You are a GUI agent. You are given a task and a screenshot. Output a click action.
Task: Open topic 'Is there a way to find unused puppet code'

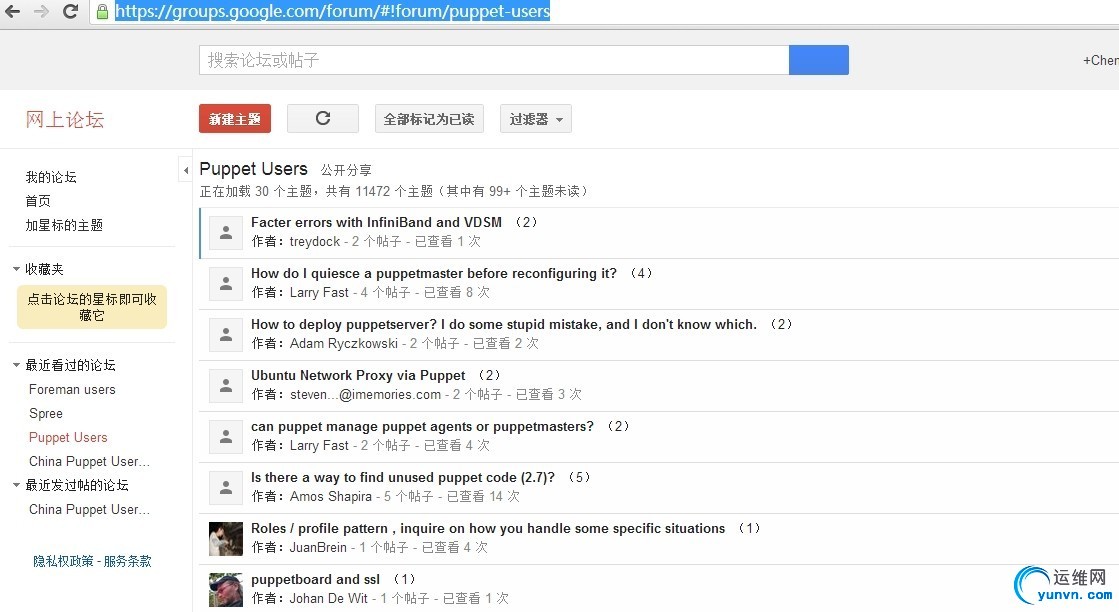(403, 477)
